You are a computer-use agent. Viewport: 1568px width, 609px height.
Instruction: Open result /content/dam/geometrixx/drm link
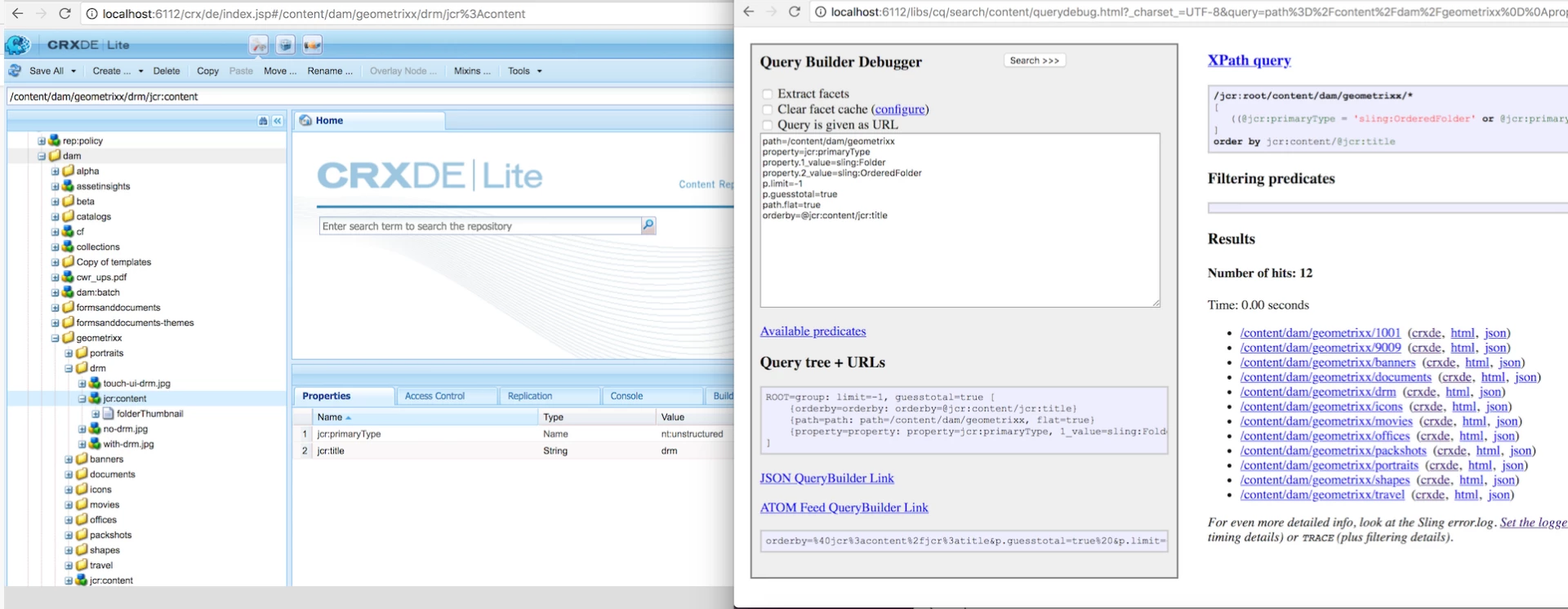tap(1318, 392)
